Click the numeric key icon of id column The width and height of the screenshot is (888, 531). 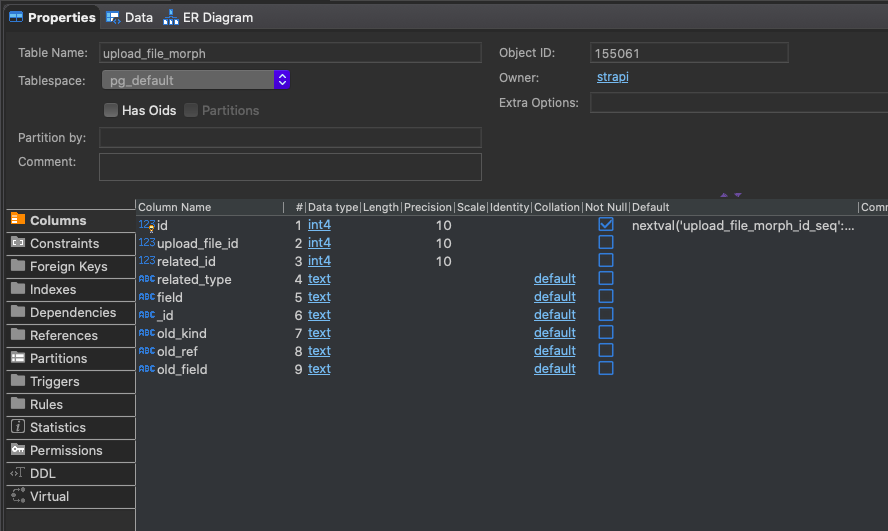point(147,225)
